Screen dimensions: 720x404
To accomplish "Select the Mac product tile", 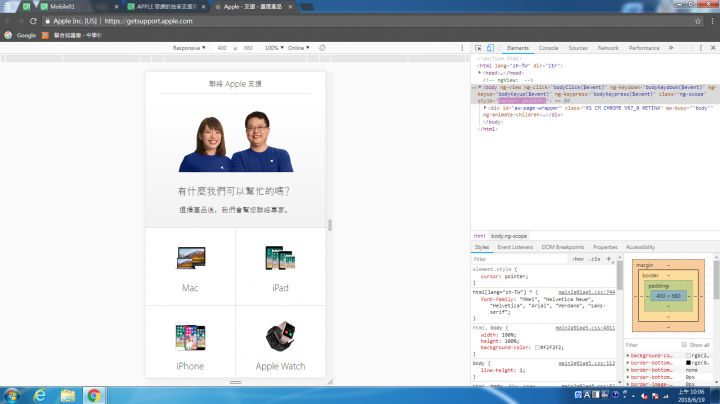I will 190,267.
